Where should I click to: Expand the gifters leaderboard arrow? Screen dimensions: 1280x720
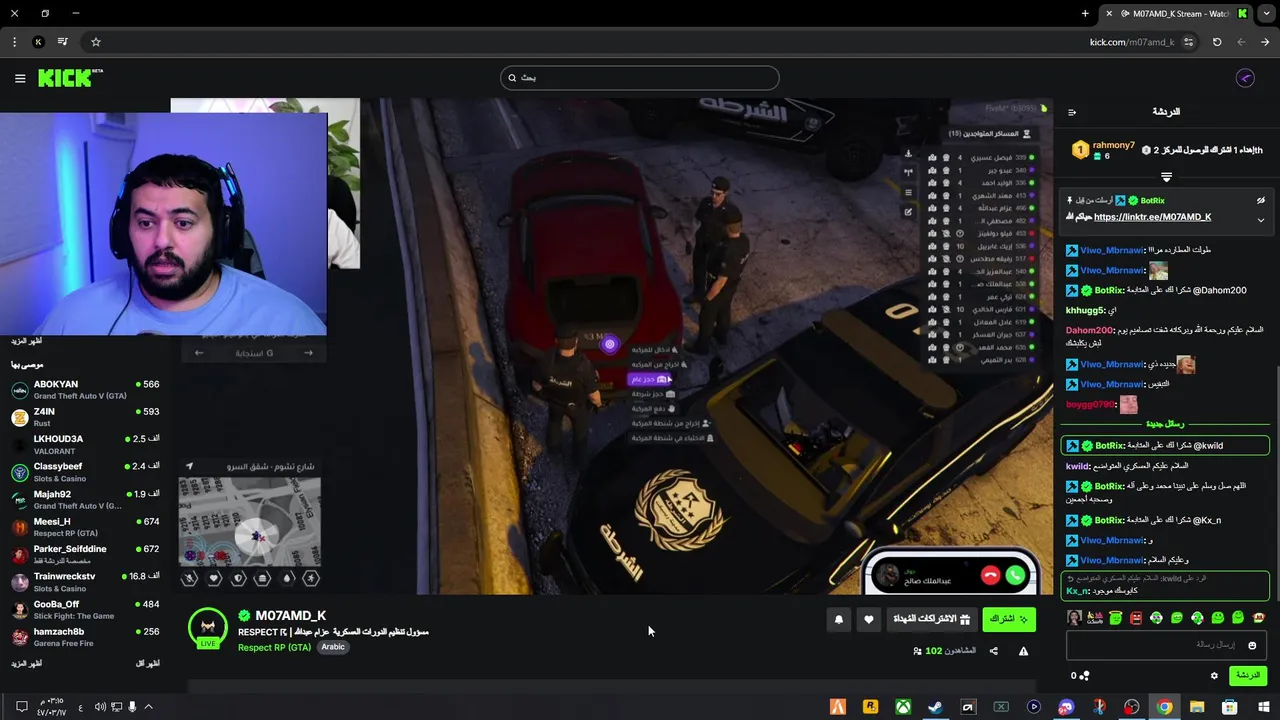click(x=1166, y=177)
